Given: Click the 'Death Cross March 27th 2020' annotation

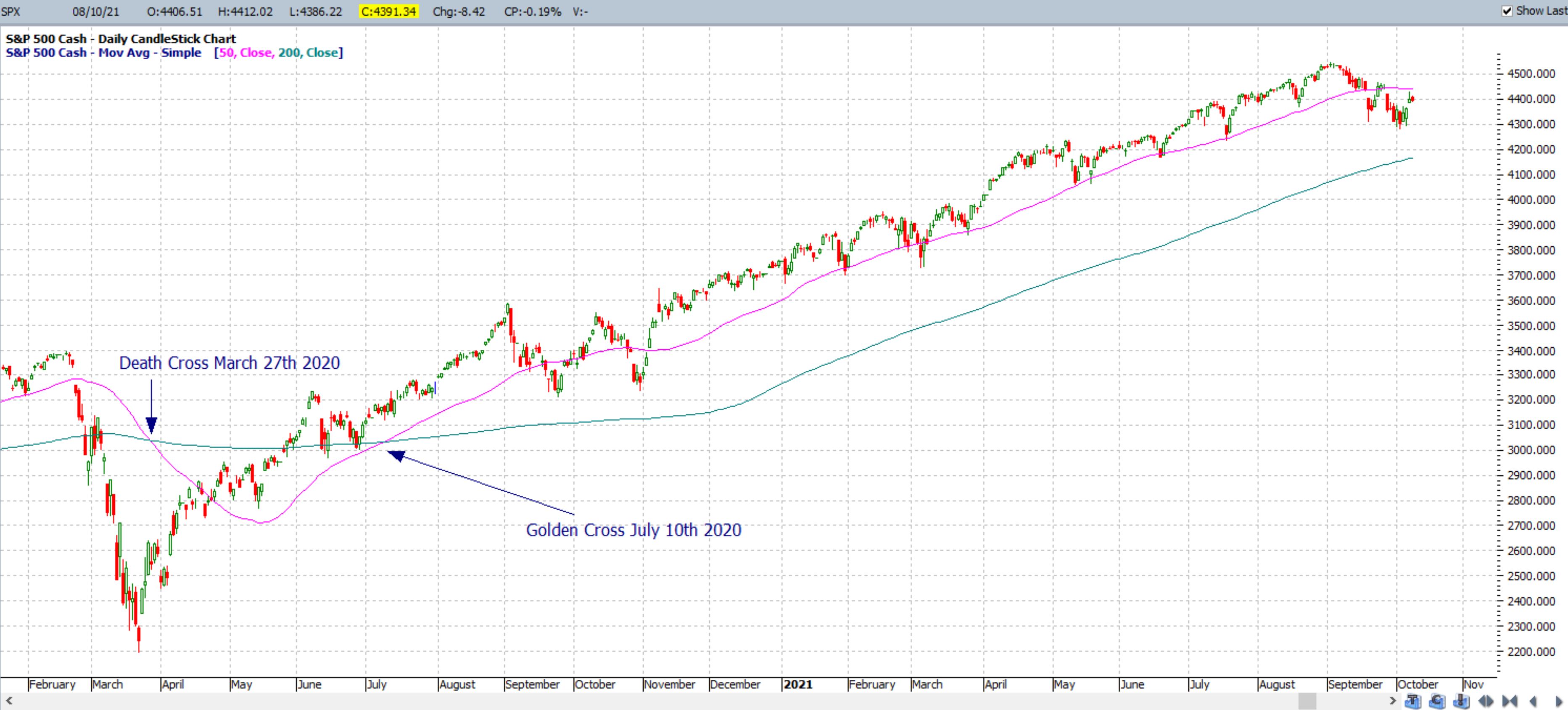Looking at the screenshot, I should click(230, 363).
